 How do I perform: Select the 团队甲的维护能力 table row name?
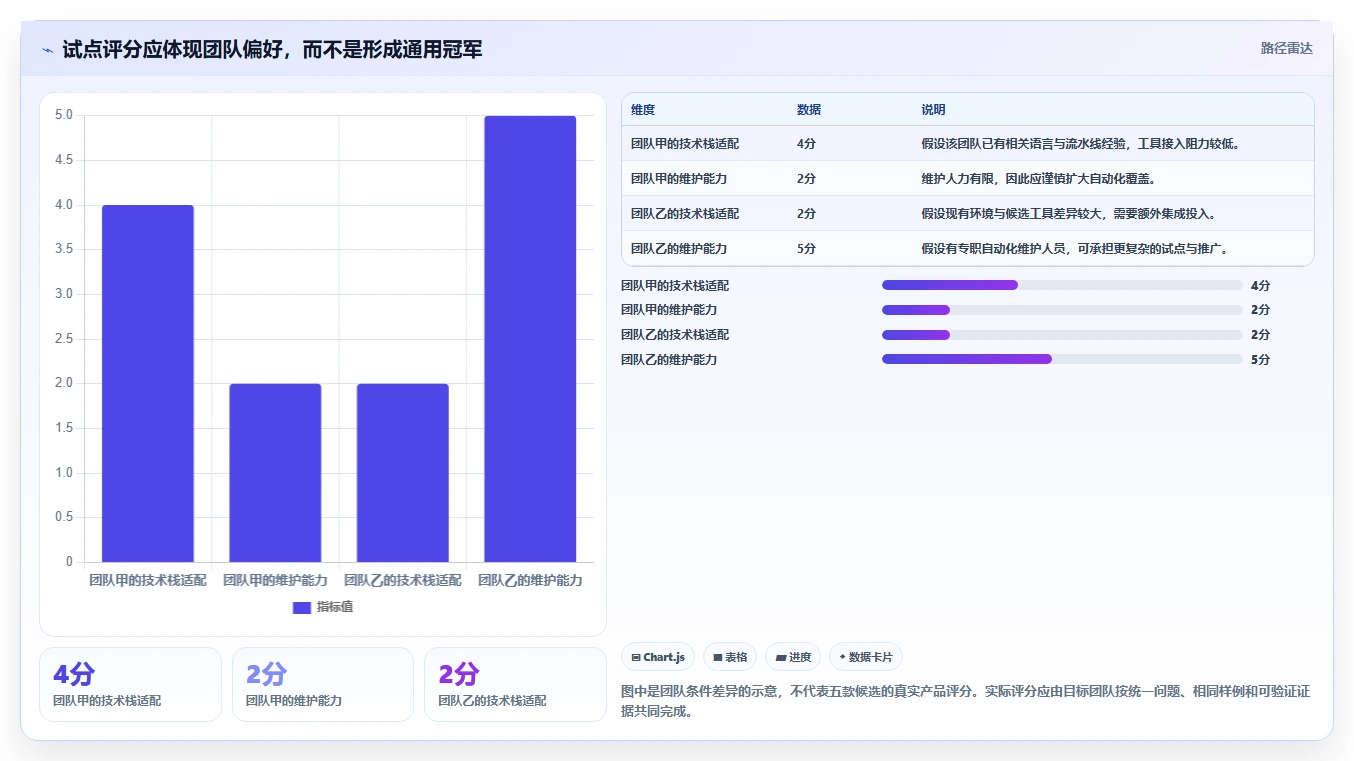point(679,179)
